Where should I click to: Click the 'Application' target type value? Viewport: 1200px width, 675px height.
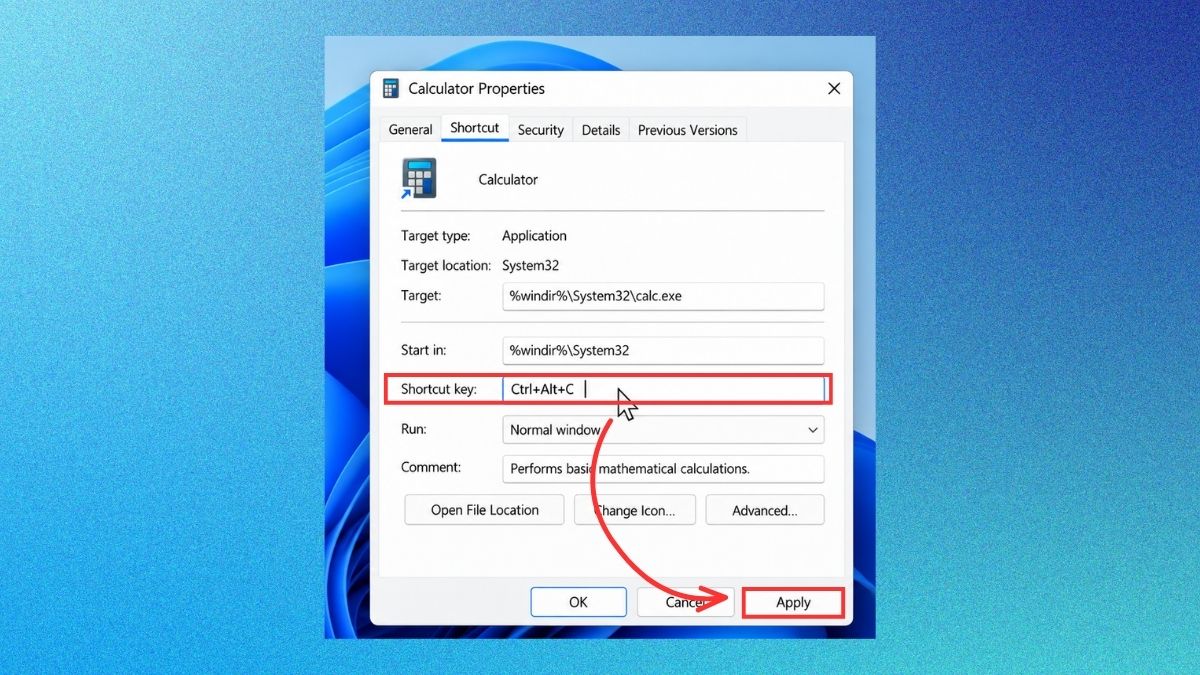pyautogui.click(x=534, y=236)
